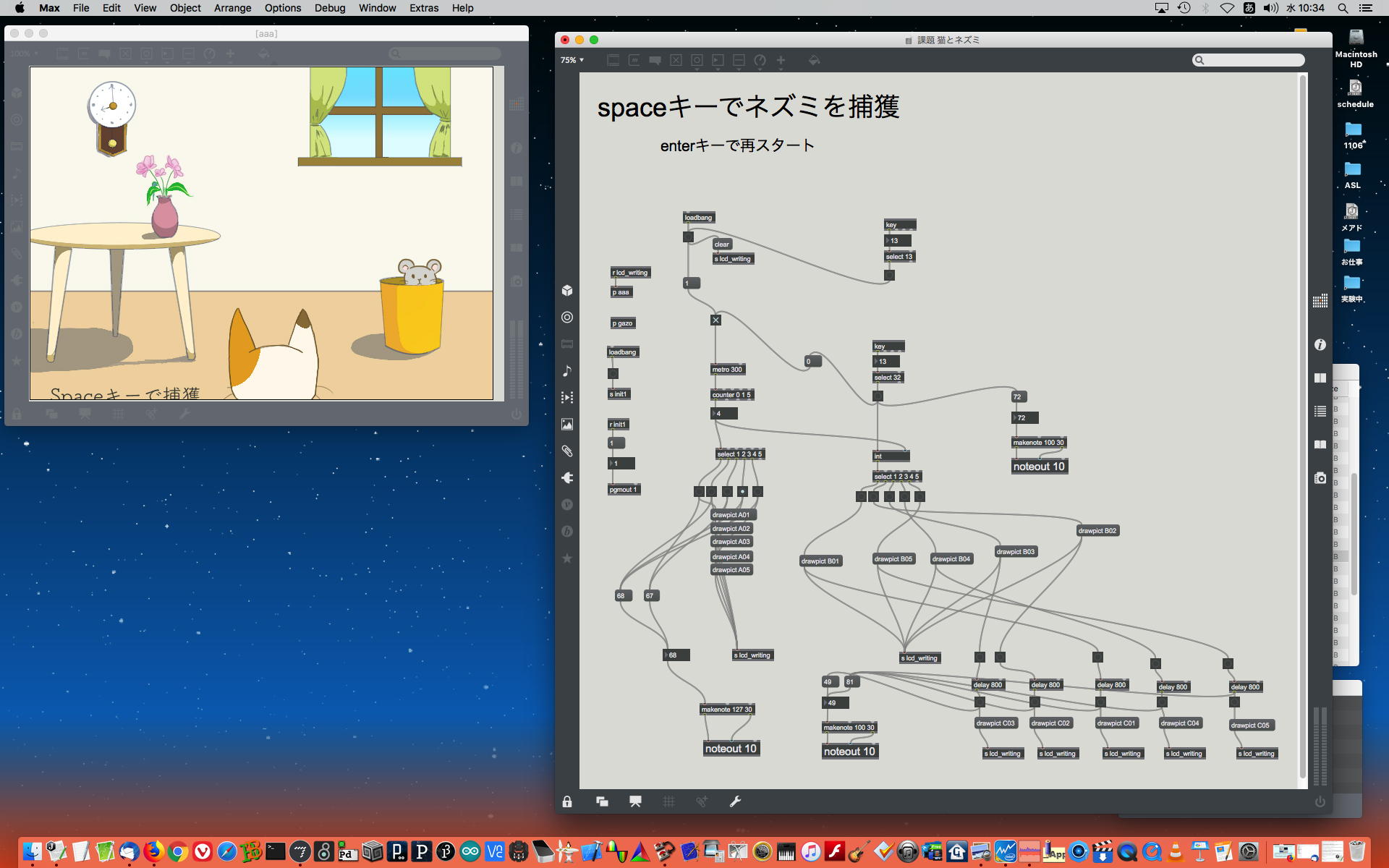Expand the plus Add Object toolbar dropdown
The width and height of the screenshot is (1389, 868).
(781, 61)
